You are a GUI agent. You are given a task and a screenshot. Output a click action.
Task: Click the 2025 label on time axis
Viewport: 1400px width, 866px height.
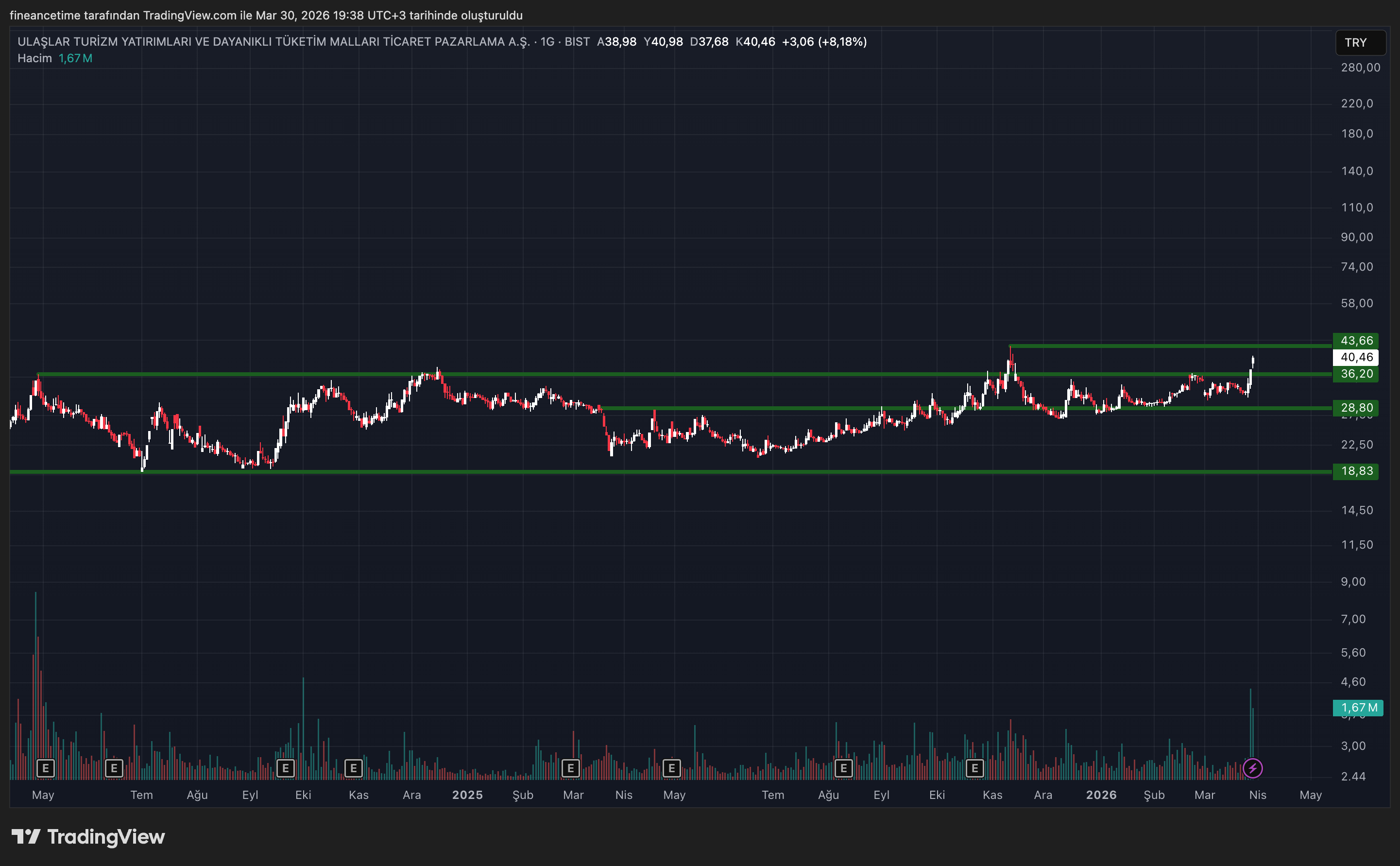click(467, 795)
